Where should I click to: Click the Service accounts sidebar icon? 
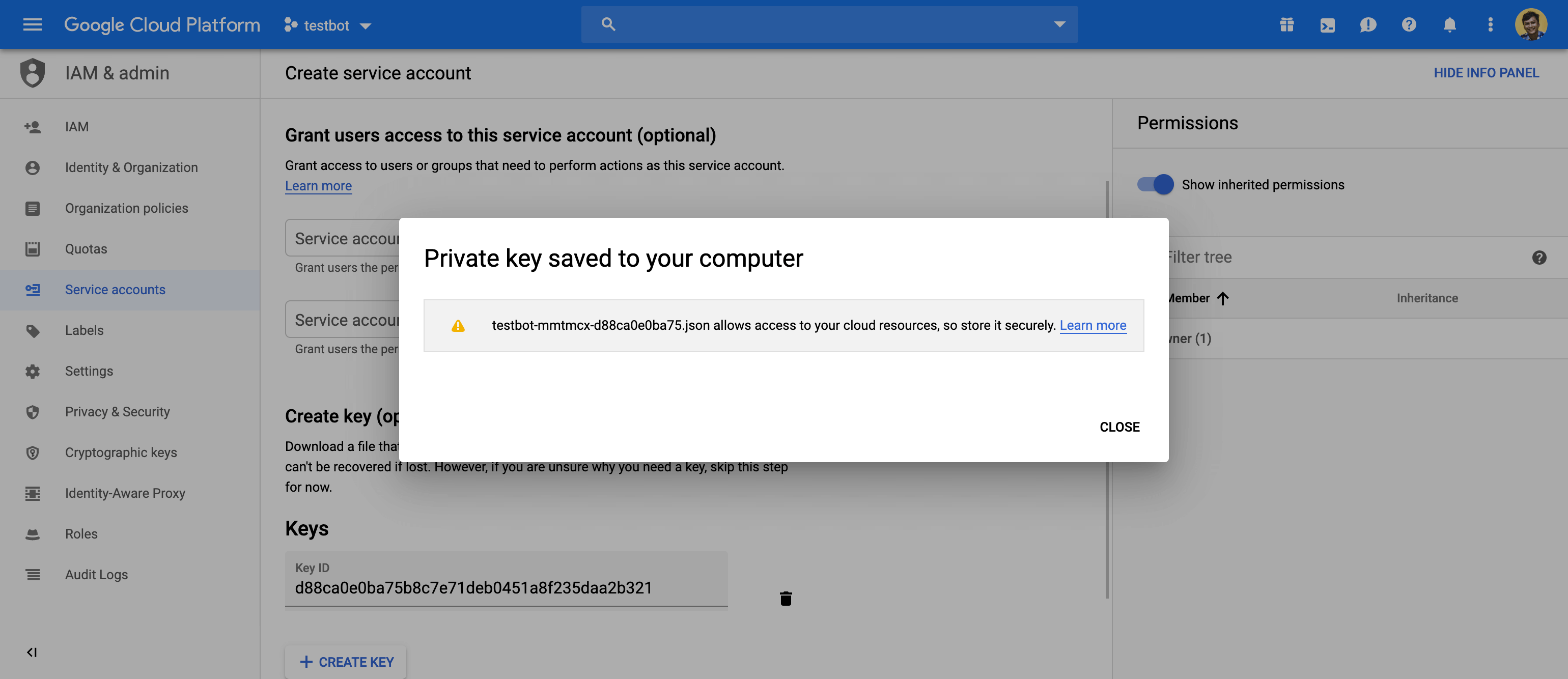point(31,289)
